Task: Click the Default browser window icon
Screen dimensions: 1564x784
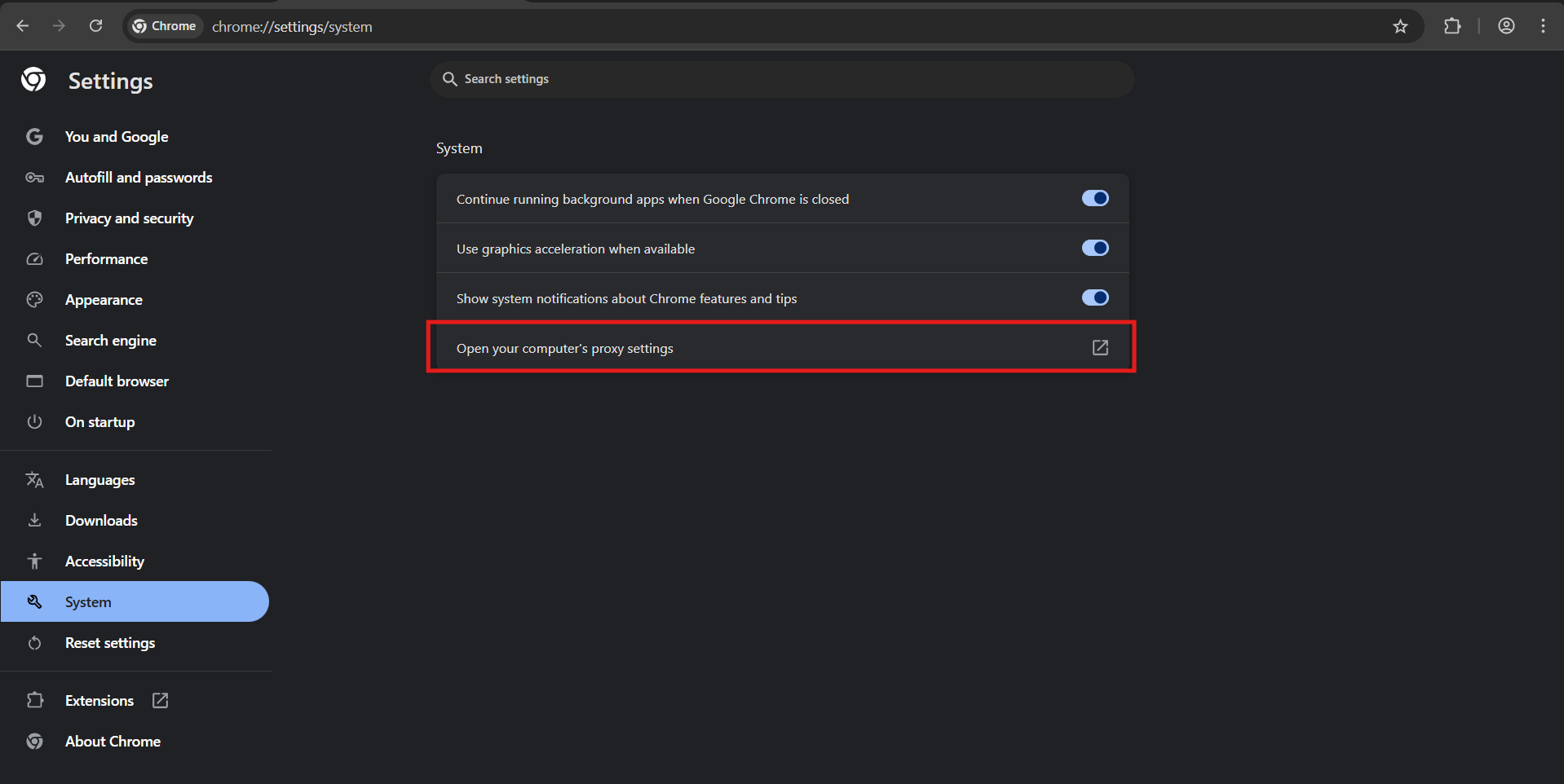Action: tap(34, 381)
